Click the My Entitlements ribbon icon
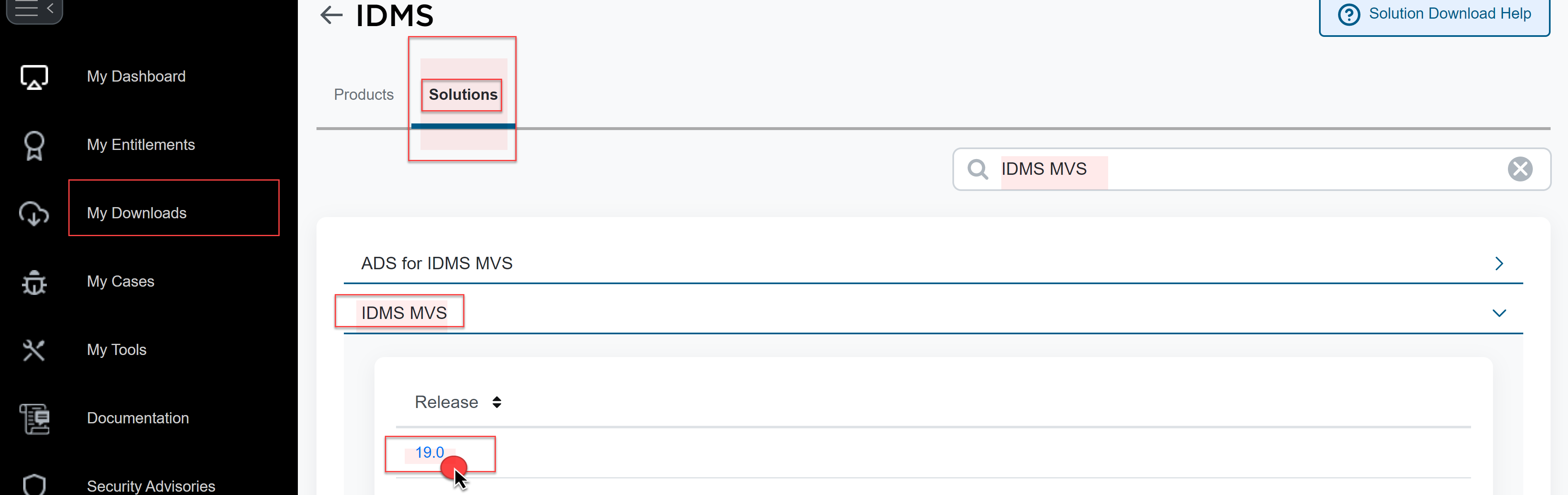Image resolution: width=1568 pixels, height=495 pixels. [x=34, y=145]
